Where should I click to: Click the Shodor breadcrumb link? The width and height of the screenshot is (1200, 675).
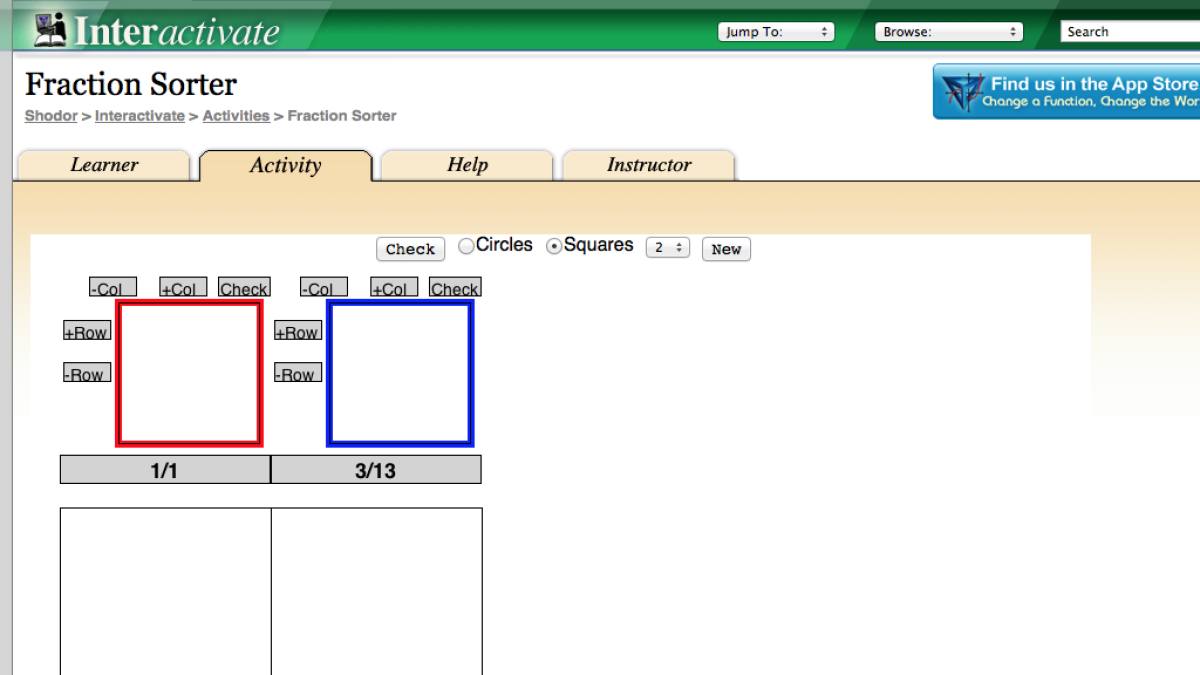50,116
